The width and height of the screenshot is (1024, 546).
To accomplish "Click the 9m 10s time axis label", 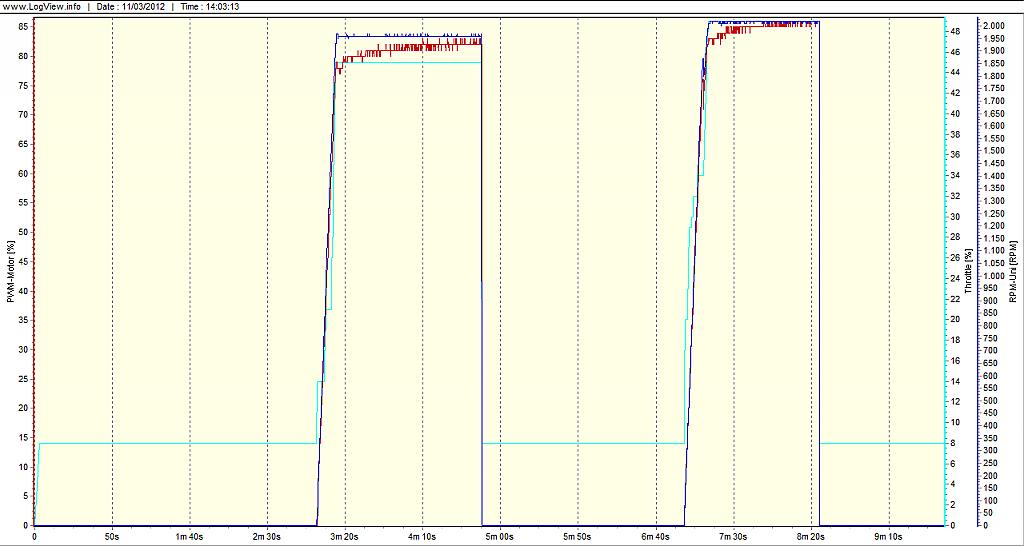I will click(885, 537).
